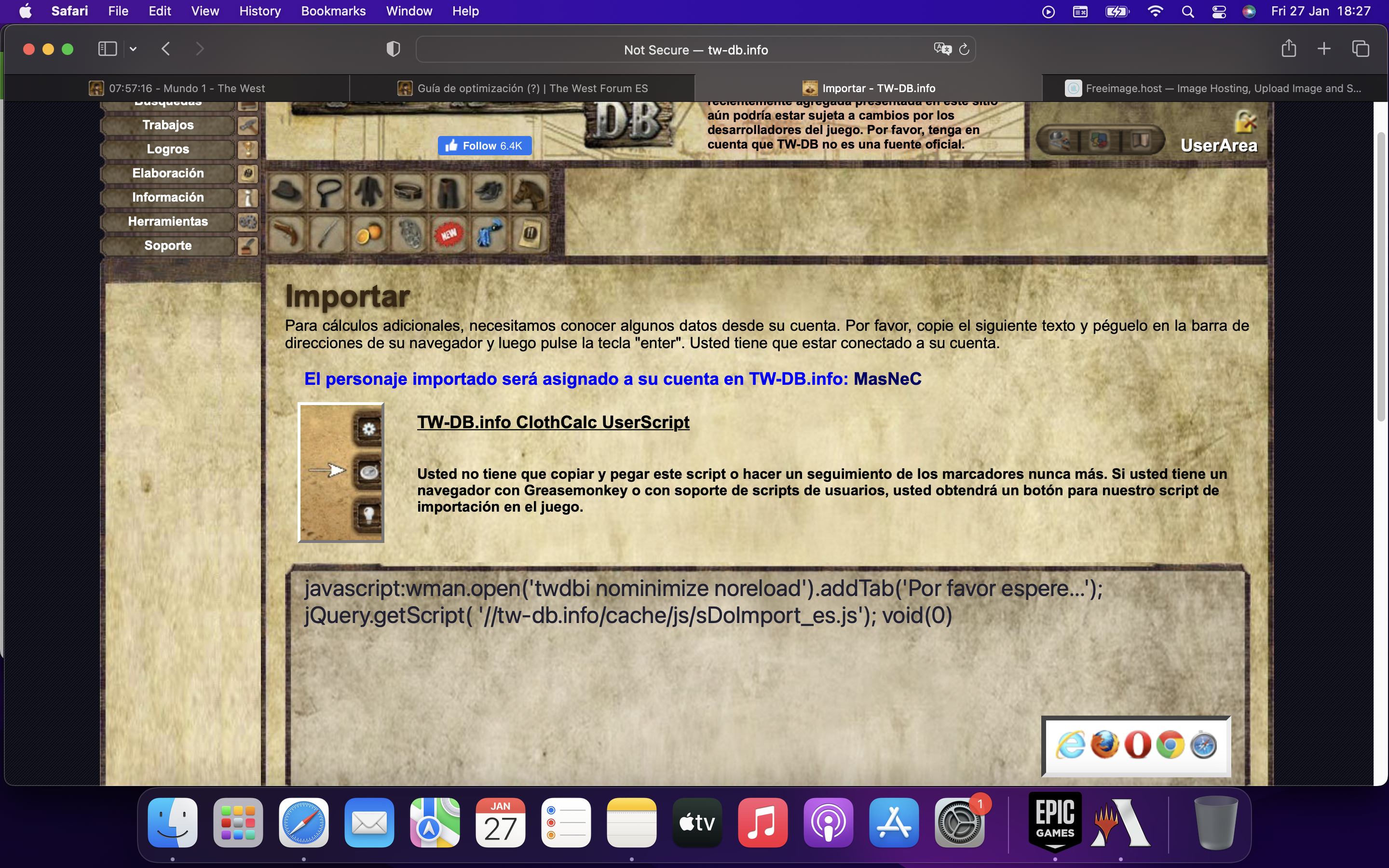Open Epic Games from the Dock
Image resolution: width=1389 pixels, height=868 pixels.
click(x=1055, y=822)
